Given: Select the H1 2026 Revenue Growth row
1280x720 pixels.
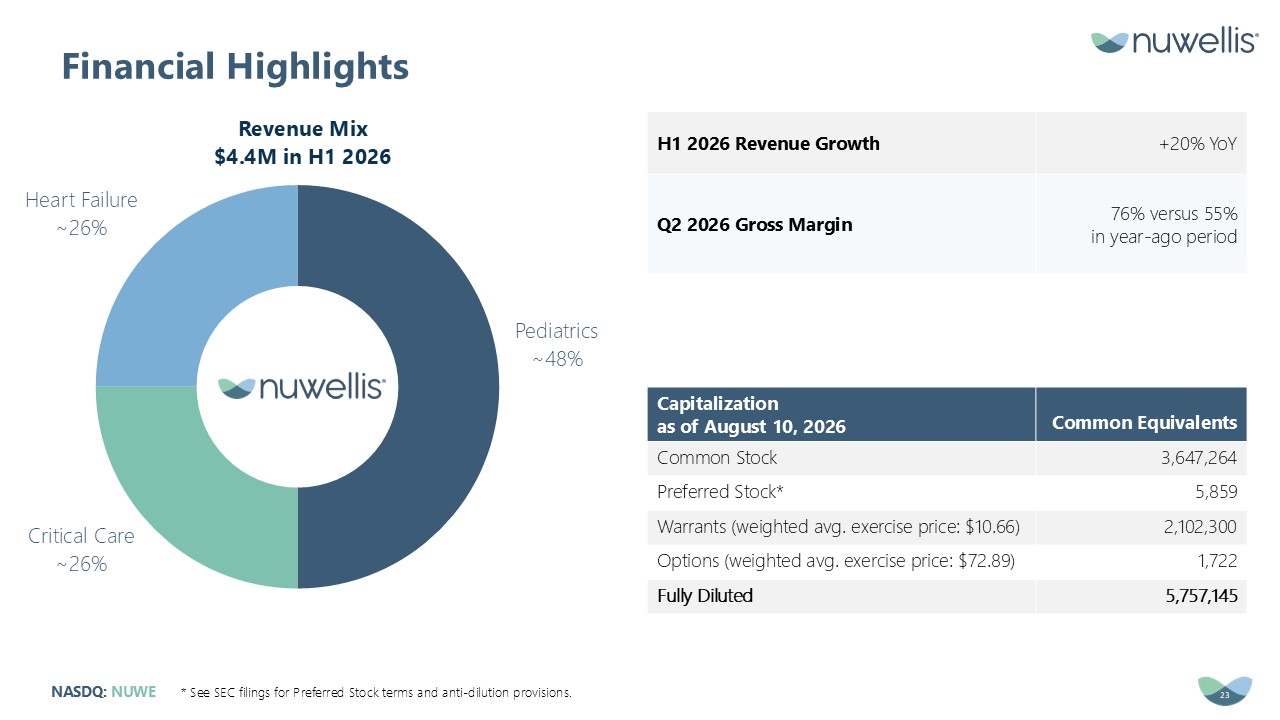Looking at the screenshot, I should pyautogui.click(x=947, y=143).
